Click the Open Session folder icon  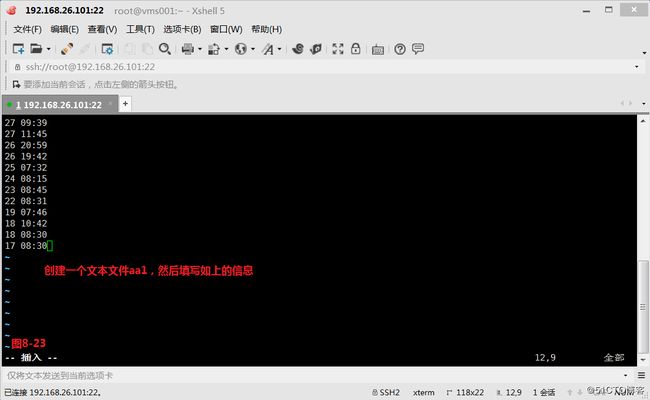(x=36, y=49)
